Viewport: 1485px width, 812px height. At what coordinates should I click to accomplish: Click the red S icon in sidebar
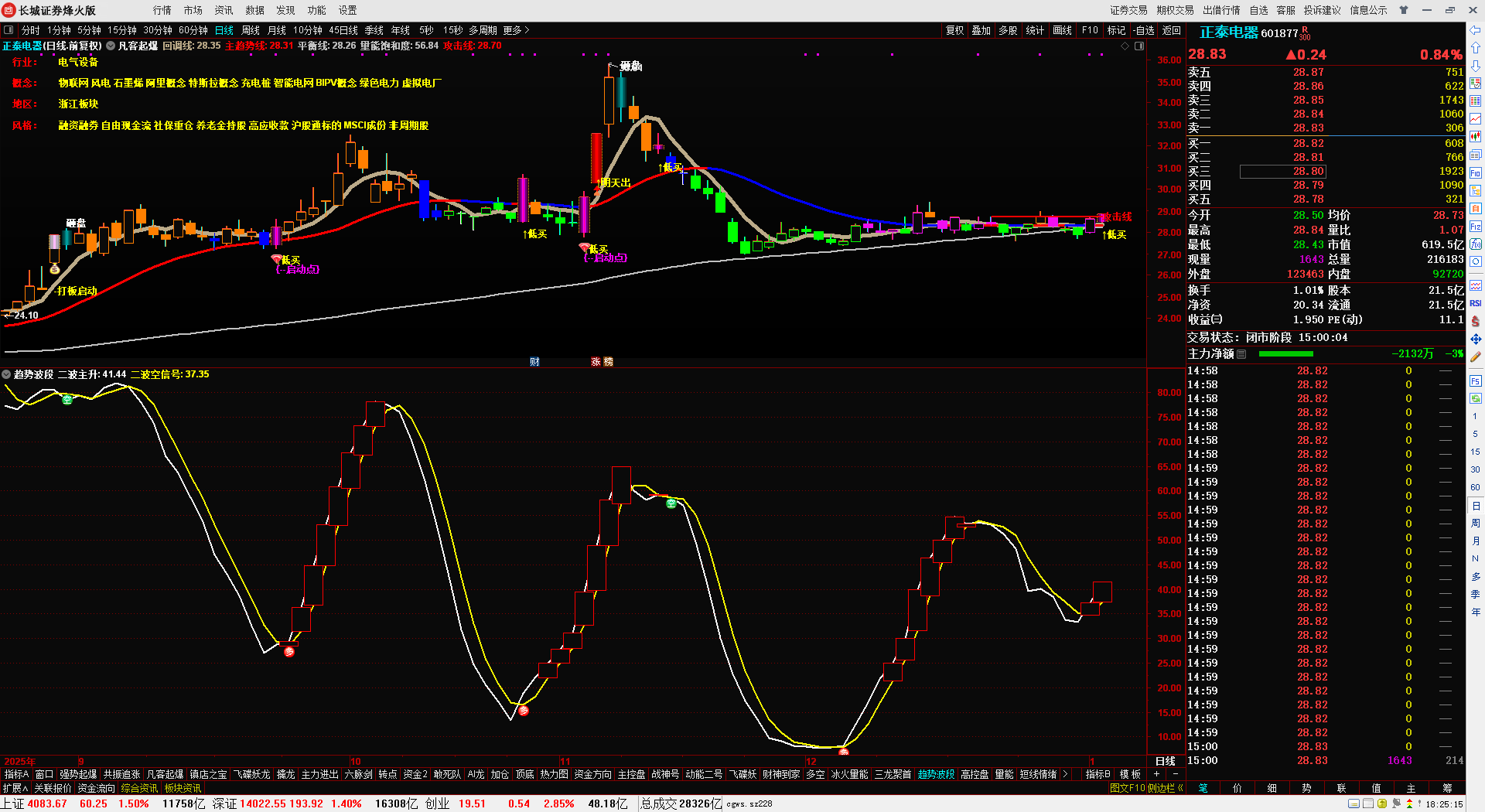pos(1476,321)
